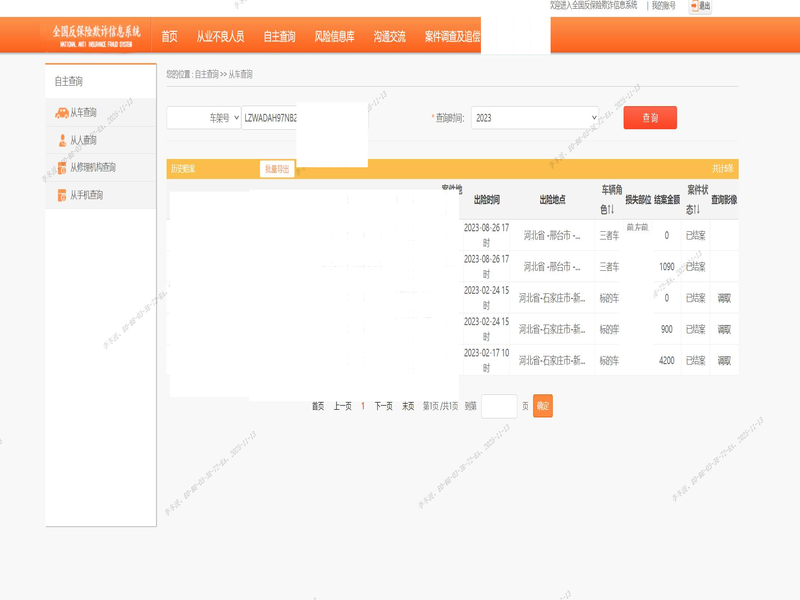The height and width of the screenshot is (600, 800).
Task: Select page number 1 in pagination
Action: point(363,406)
